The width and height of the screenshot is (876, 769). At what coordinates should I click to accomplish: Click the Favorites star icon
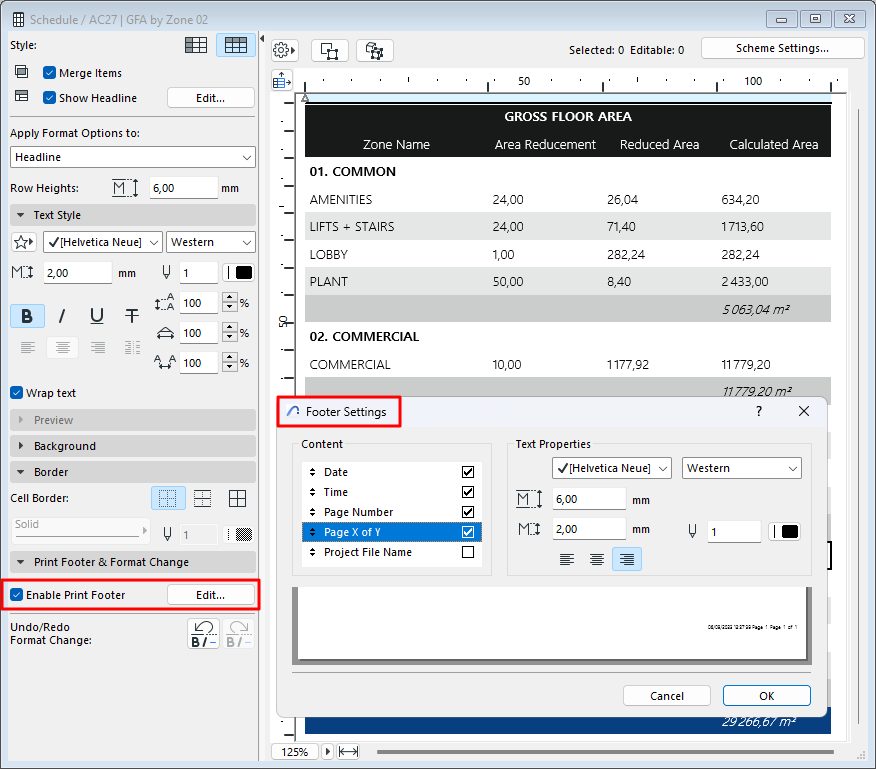pyautogui.click(x=24, y=242)
